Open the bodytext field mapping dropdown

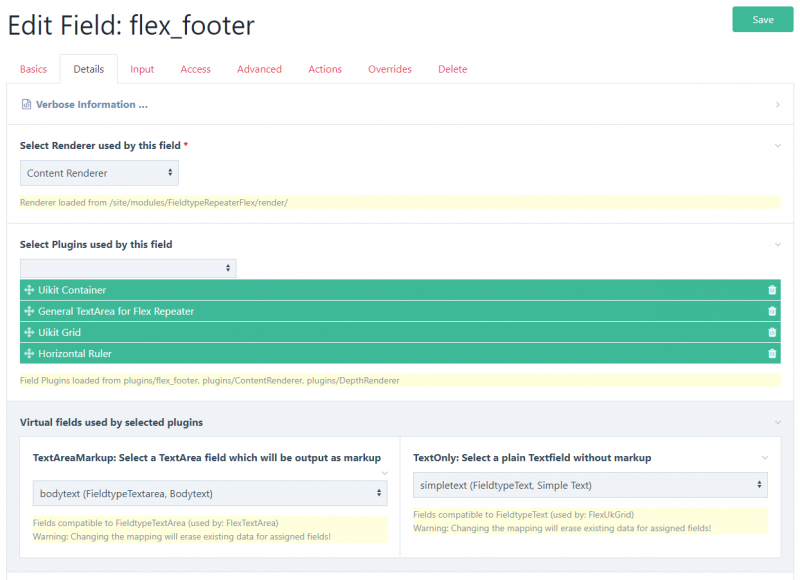(210, 493)
